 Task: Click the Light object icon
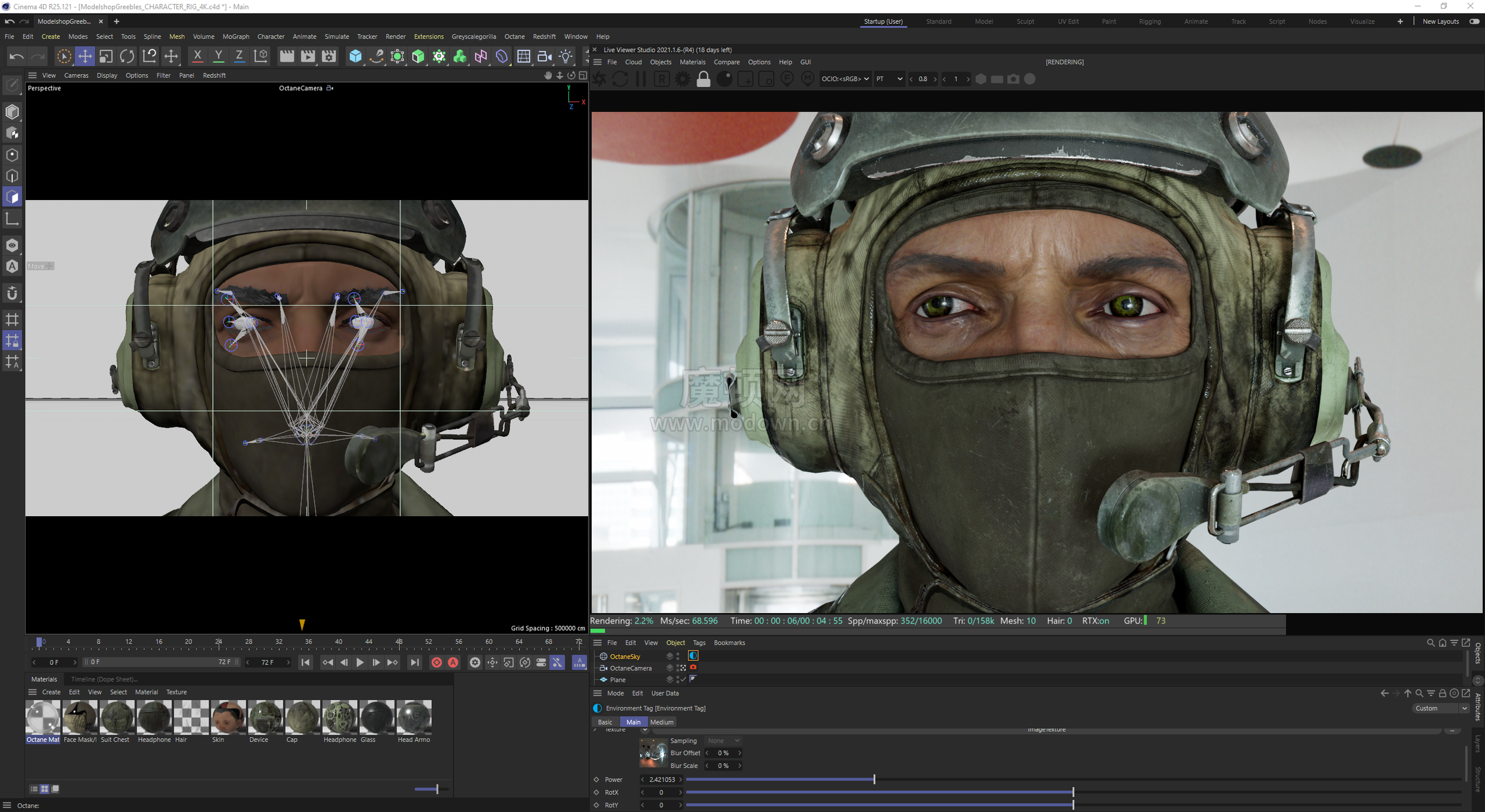[x=566, y=56]
